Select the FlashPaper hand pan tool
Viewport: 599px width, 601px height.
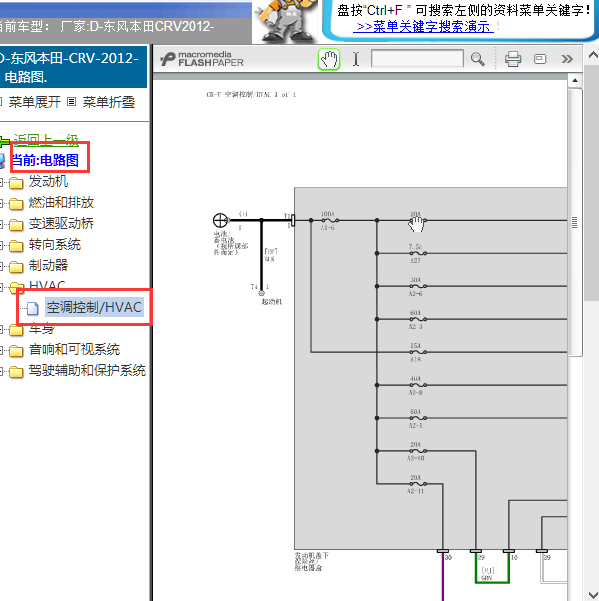click(x=329, y=59)
